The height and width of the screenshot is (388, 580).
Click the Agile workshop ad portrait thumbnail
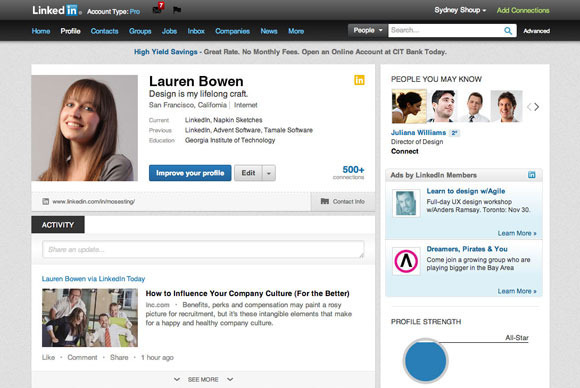(406, 203)
